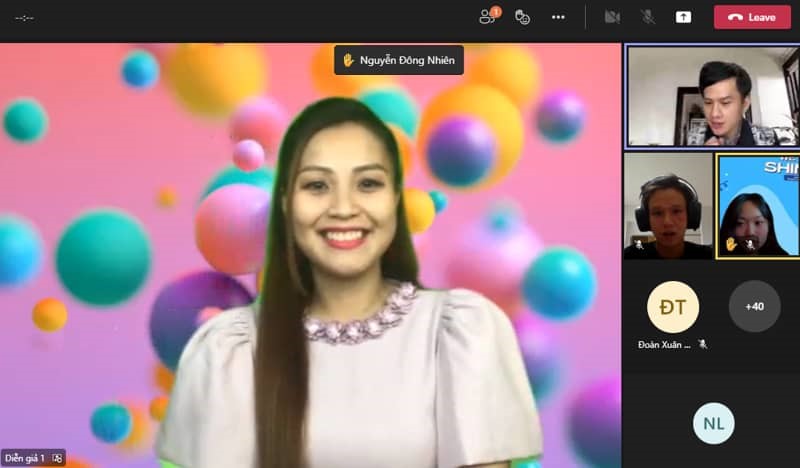Click the raise hand reactions icon
Viewport: 800px width, 468px height.
coord(522,17)
